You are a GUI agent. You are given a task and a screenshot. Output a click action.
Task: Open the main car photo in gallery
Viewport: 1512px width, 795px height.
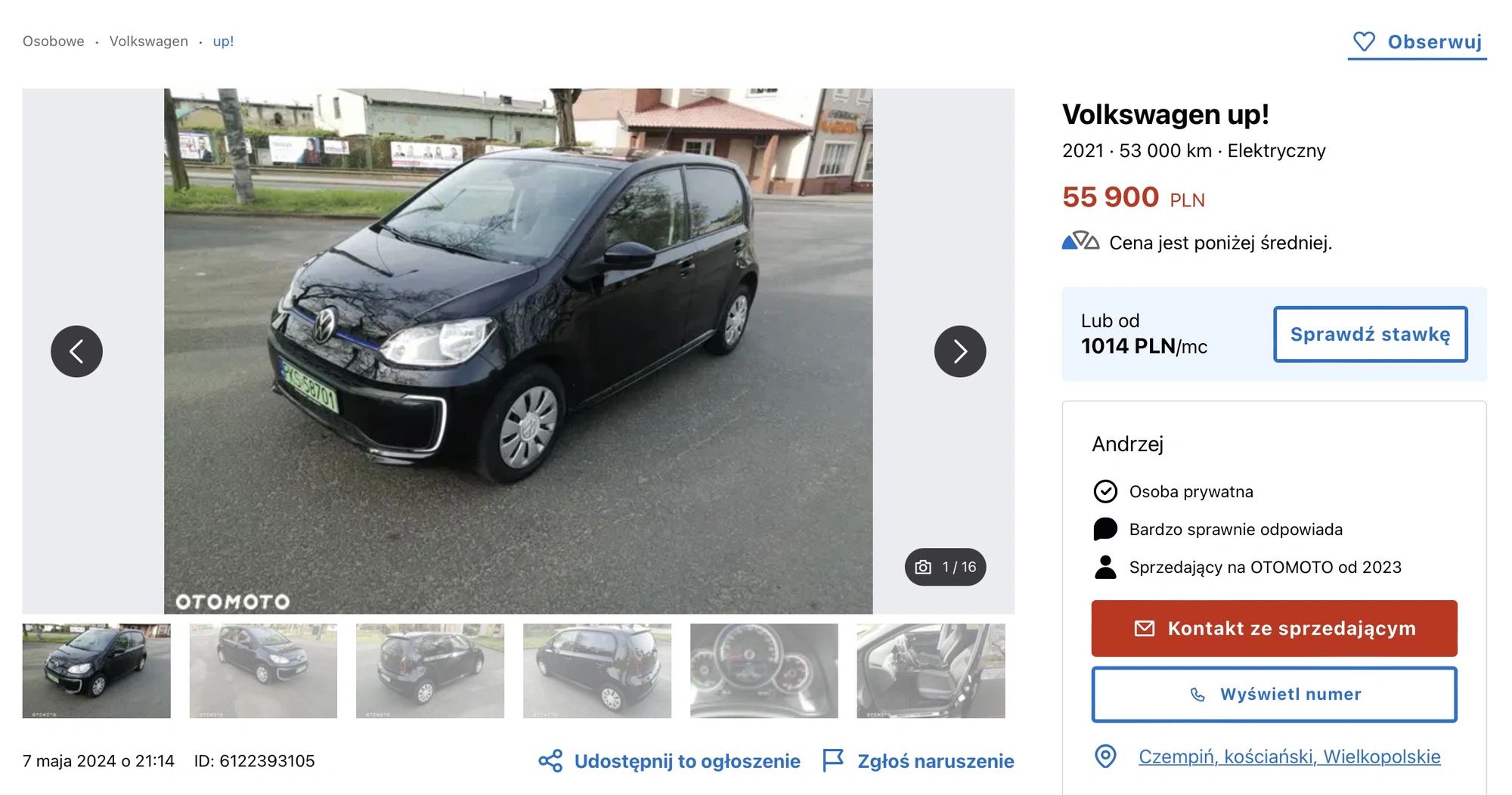click(x=519, y=351)
